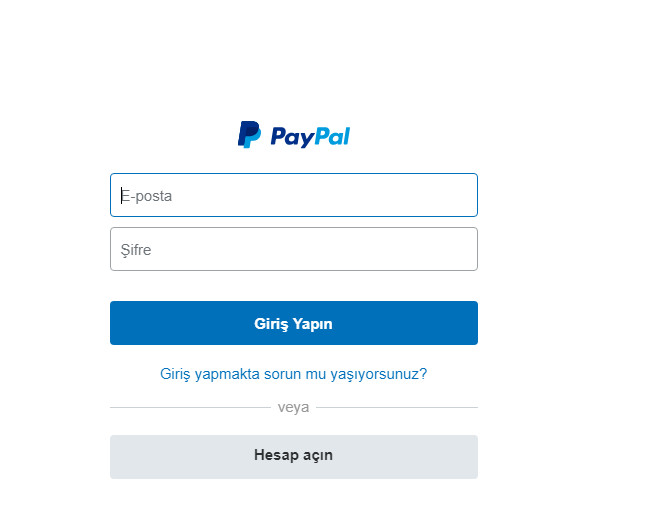This screenshot has width=648, height=513.
Task: Click the E-posta placeholder text
Action: [146, 196]
